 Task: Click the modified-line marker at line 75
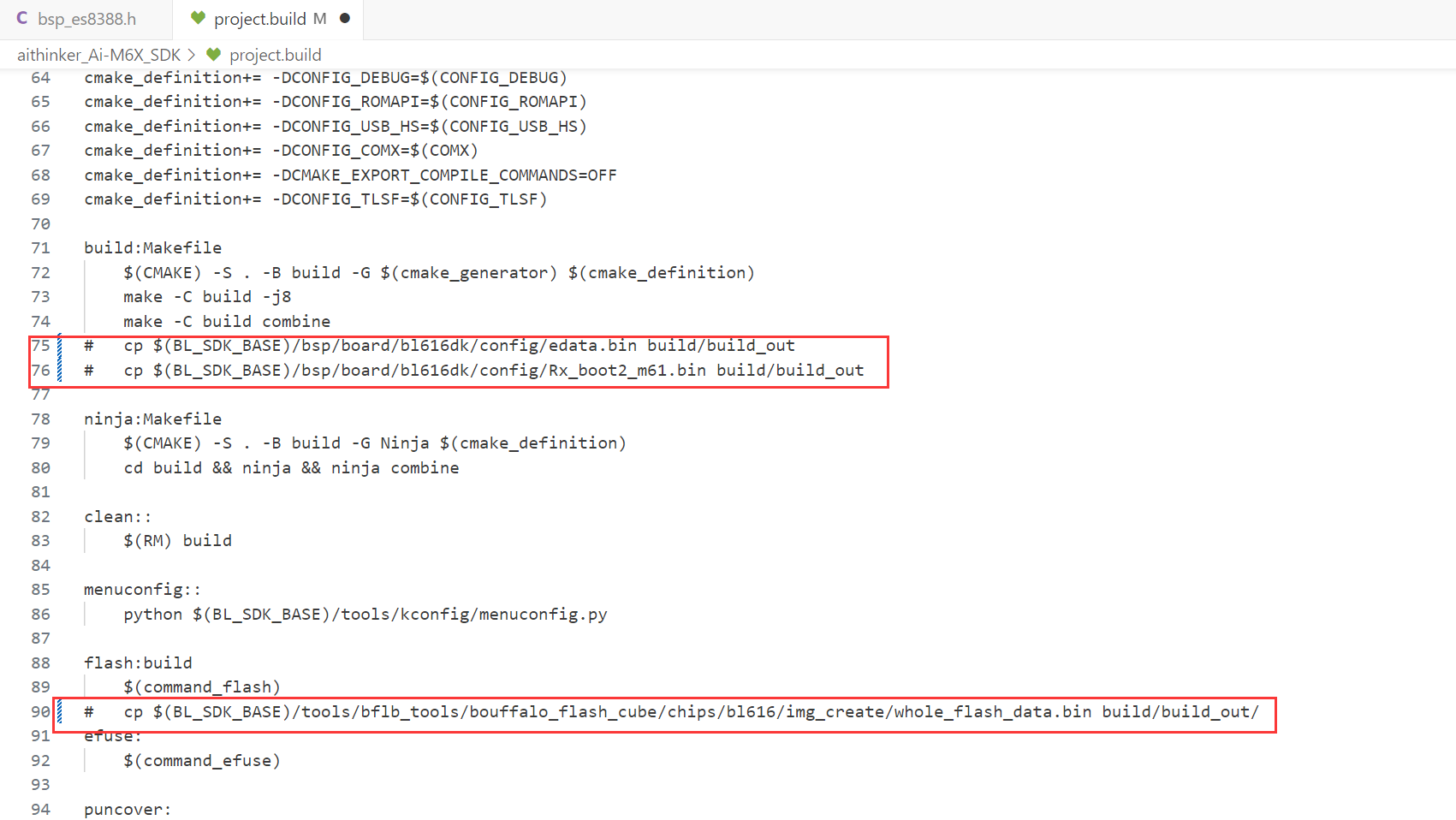coord(59,346)
